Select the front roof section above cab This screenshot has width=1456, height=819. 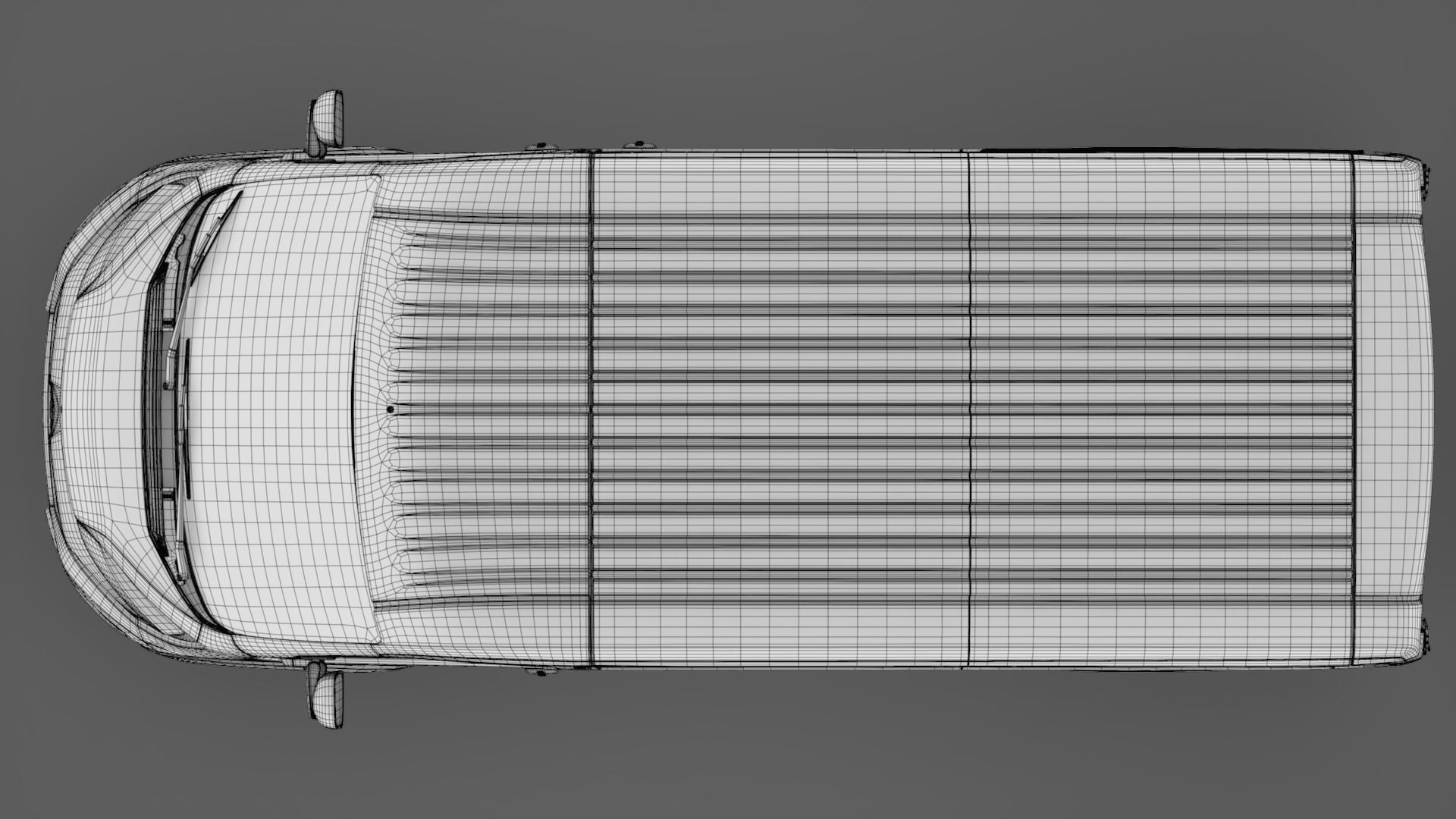click(485, 409)
